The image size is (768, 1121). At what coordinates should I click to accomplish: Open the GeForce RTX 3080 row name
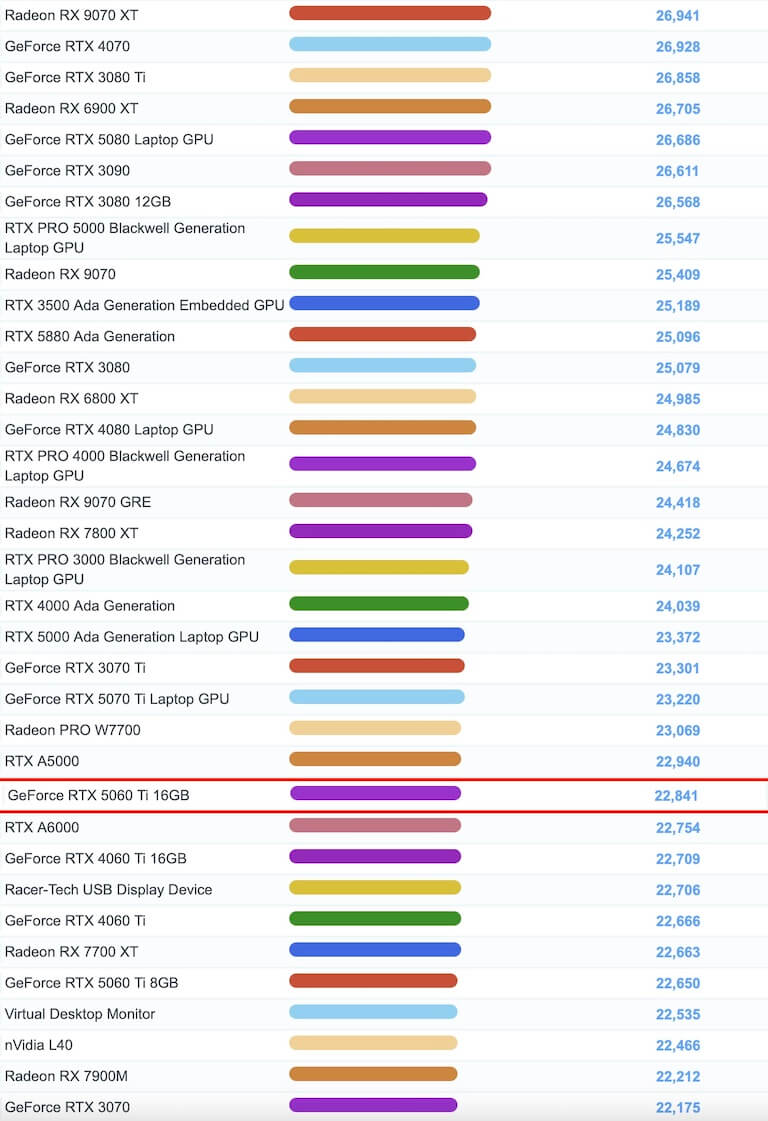pos(67,367)
